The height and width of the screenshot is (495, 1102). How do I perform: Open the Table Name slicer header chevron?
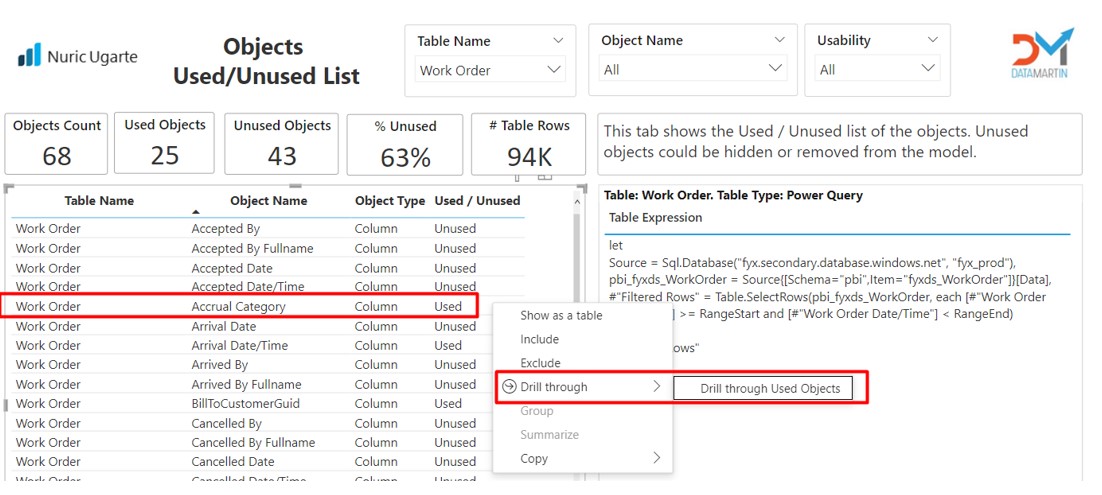pyautogui.click(x=558, y=41)
